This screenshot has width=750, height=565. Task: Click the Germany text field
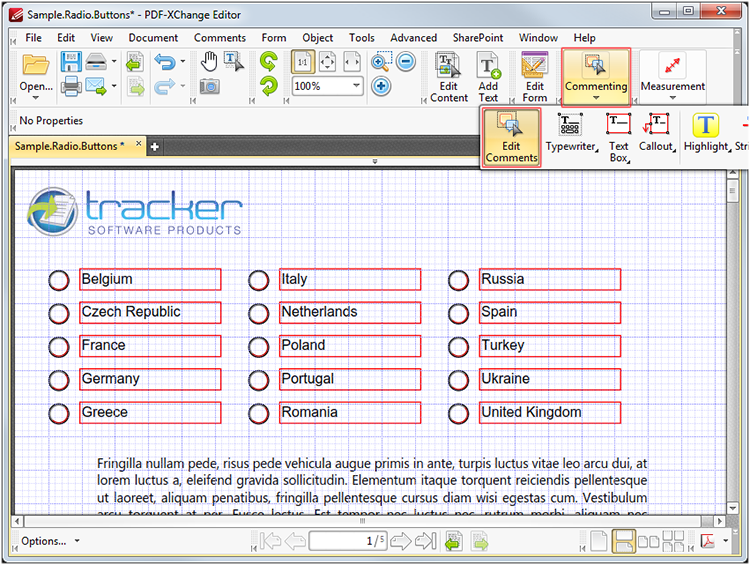click(150, 379)
